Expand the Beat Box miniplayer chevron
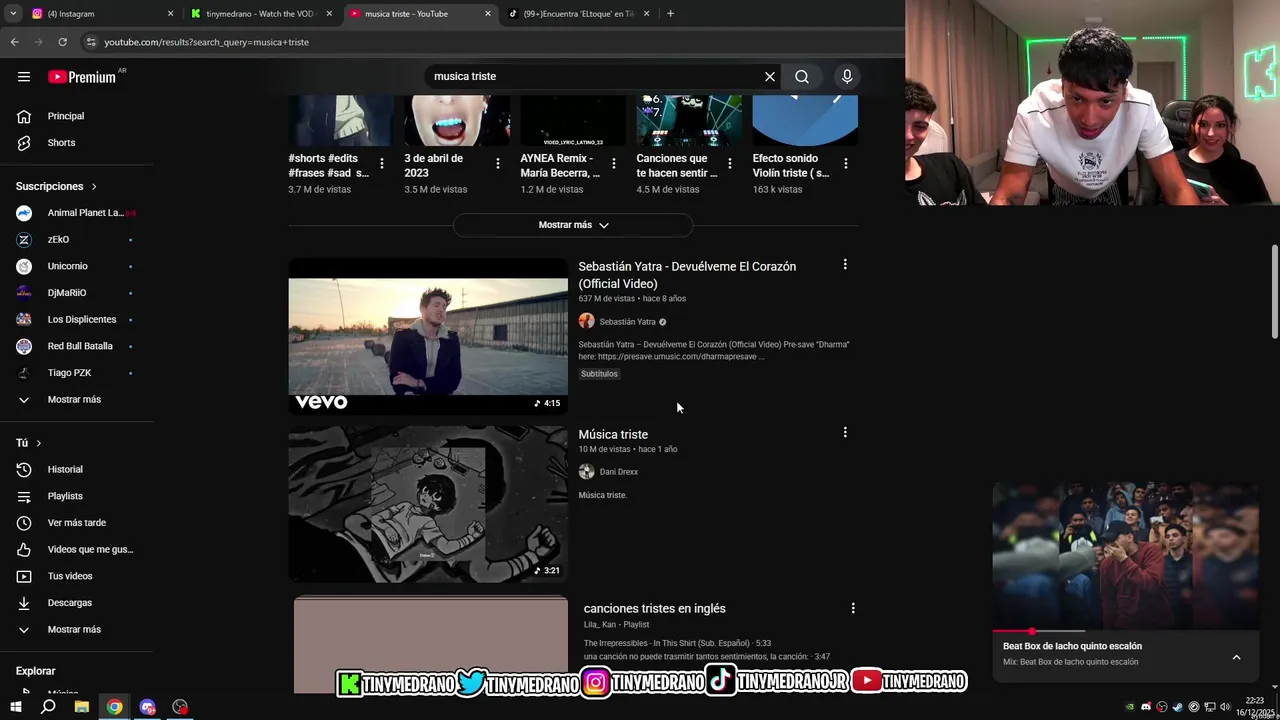Image resolution: width=1280 pixels, height=720 pixels. click(1236, 658)
